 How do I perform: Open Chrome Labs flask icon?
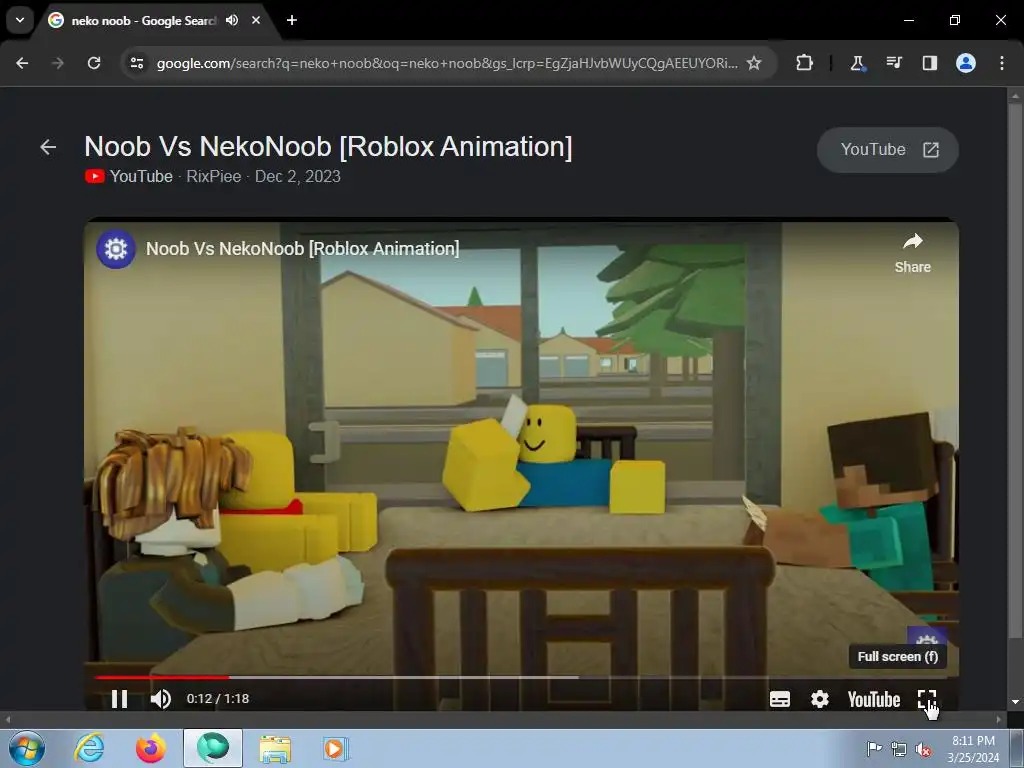857,63
